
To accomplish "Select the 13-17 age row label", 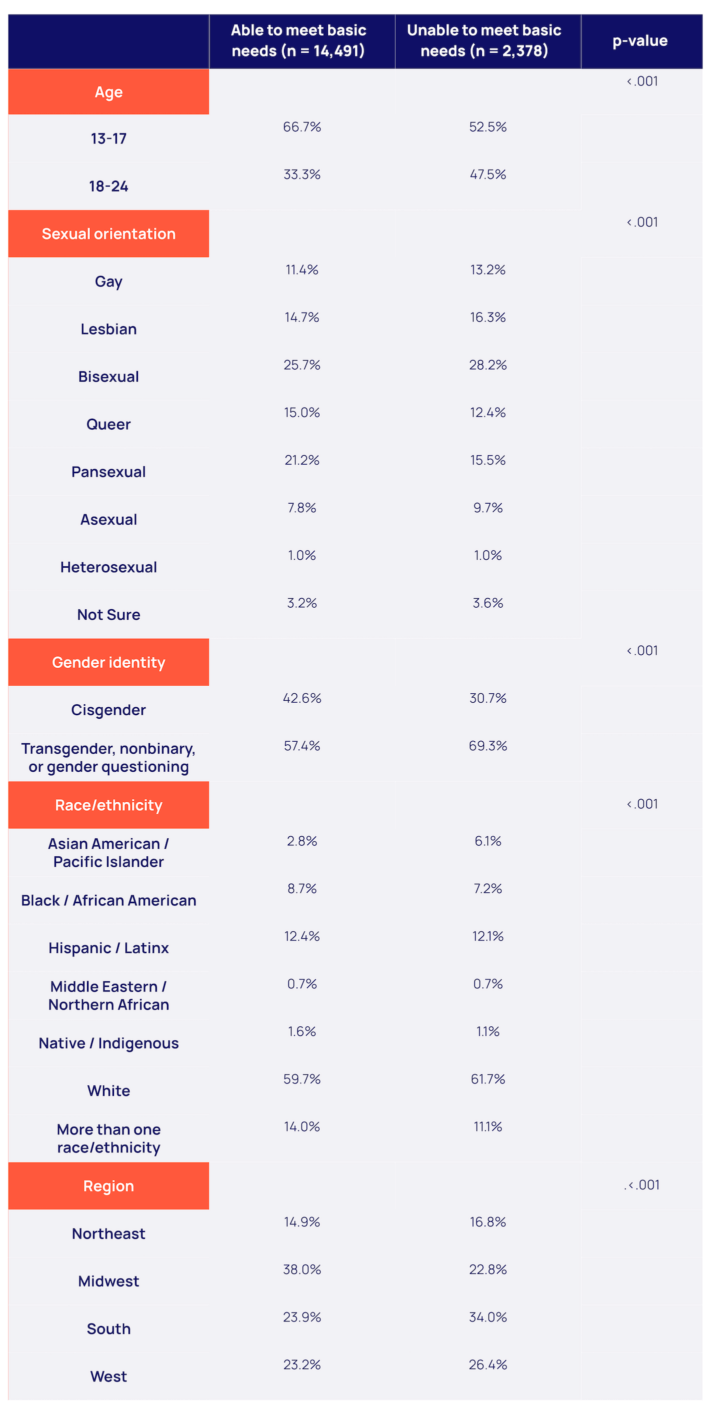I will pos(109,139).
